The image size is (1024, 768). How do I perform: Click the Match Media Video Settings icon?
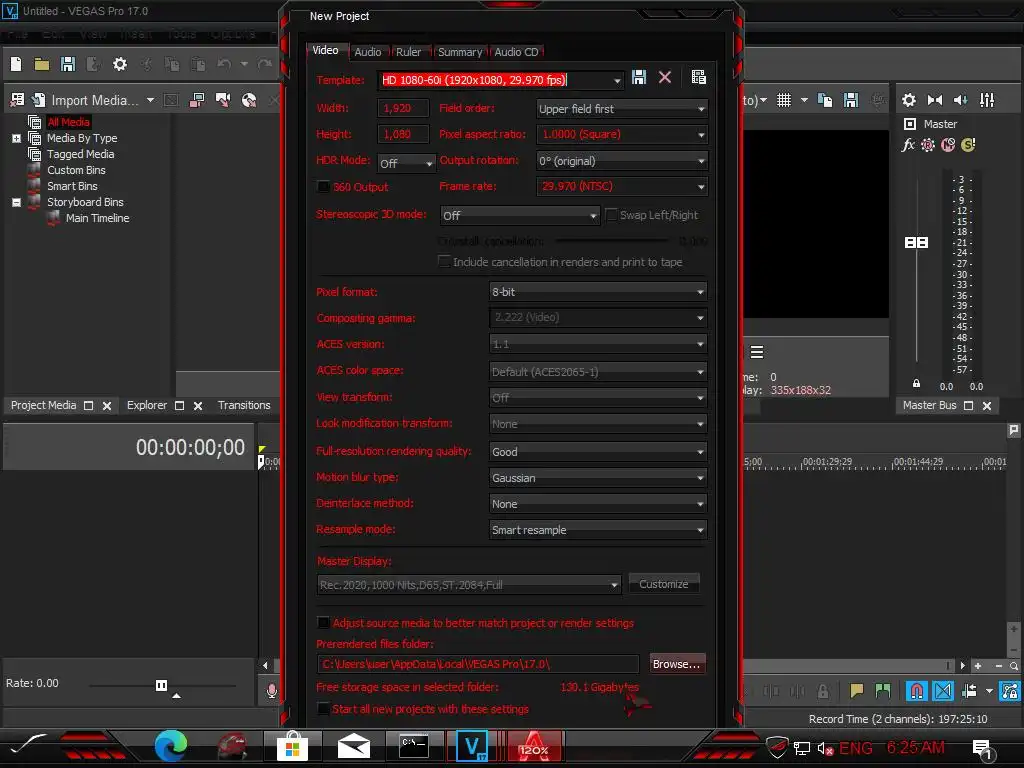click(x=698, y=78)
